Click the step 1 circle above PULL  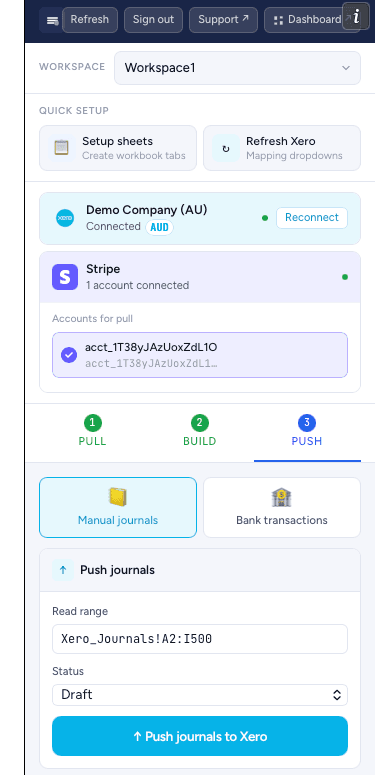[92, 423]
